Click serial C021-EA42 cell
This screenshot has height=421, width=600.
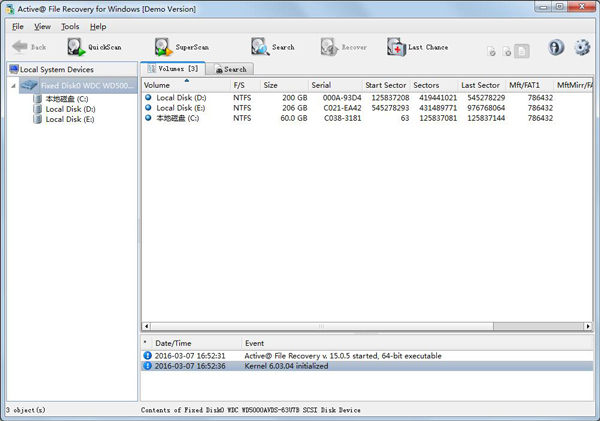point(342,108)
